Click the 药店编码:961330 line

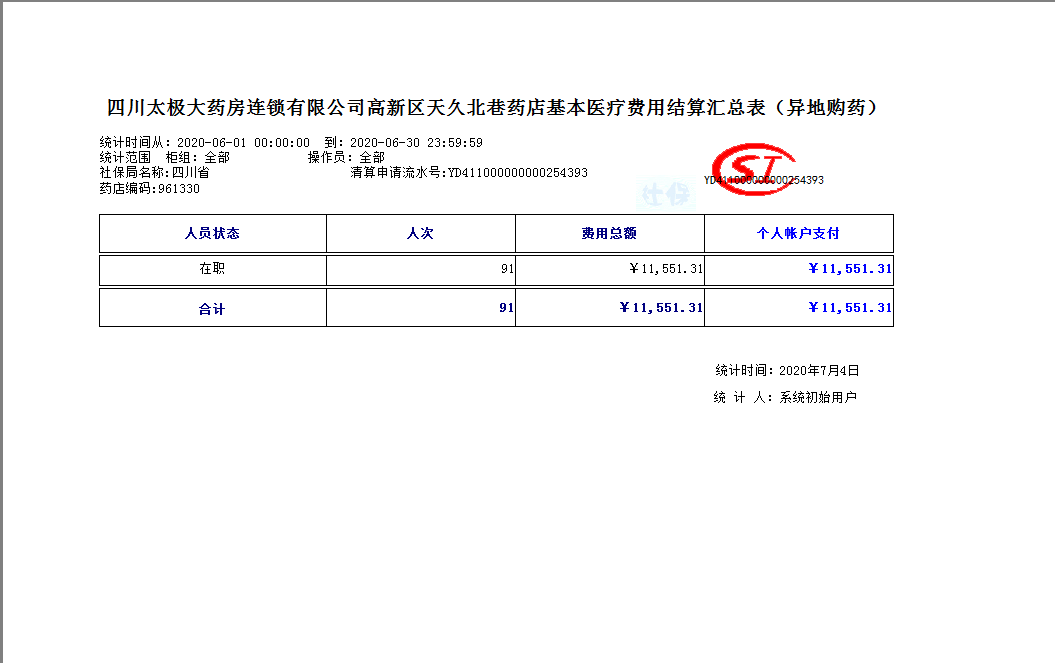point(149,188)
